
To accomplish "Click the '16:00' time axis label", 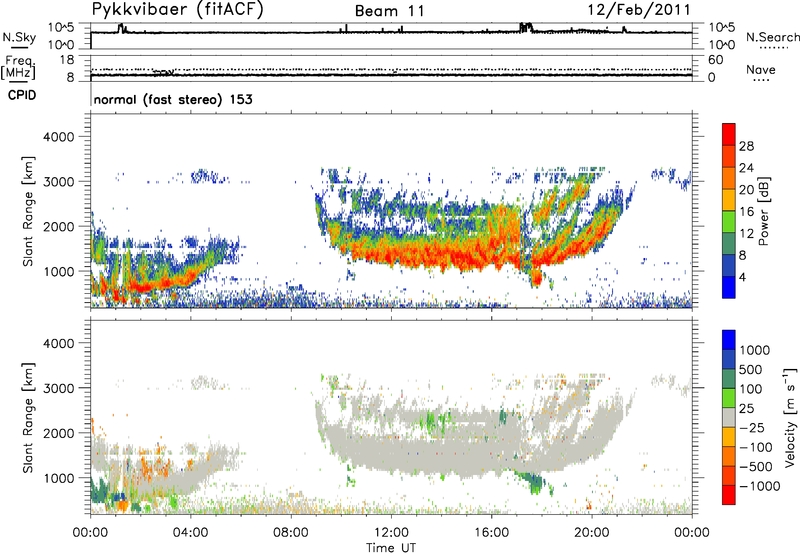I will tap(491, 533).
